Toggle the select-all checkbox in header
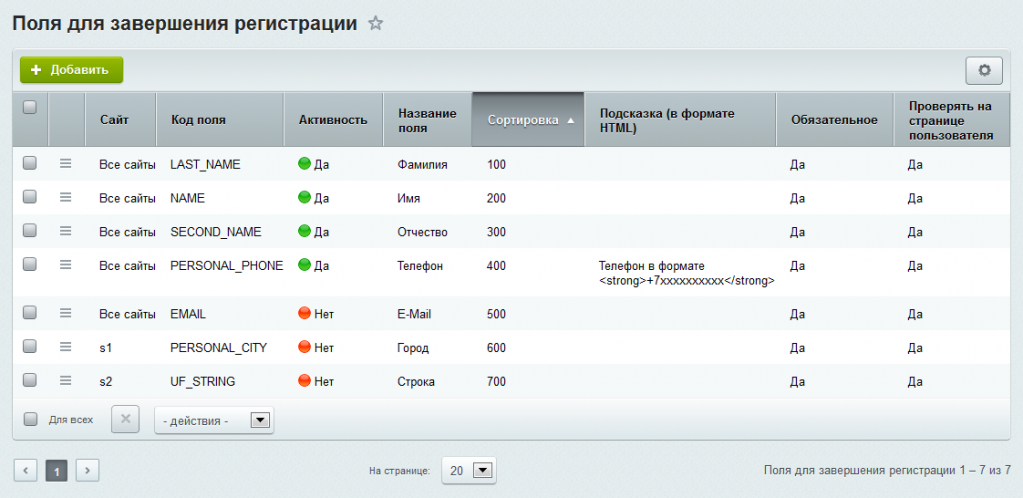 coord(30,107)
